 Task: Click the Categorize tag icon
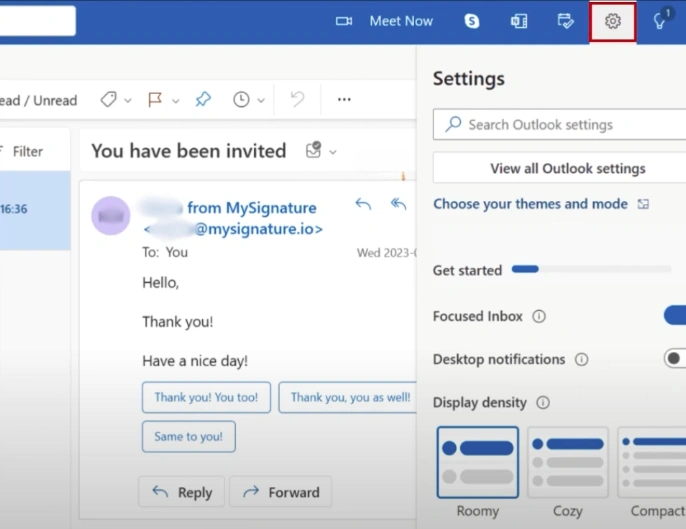pos(108,100)
